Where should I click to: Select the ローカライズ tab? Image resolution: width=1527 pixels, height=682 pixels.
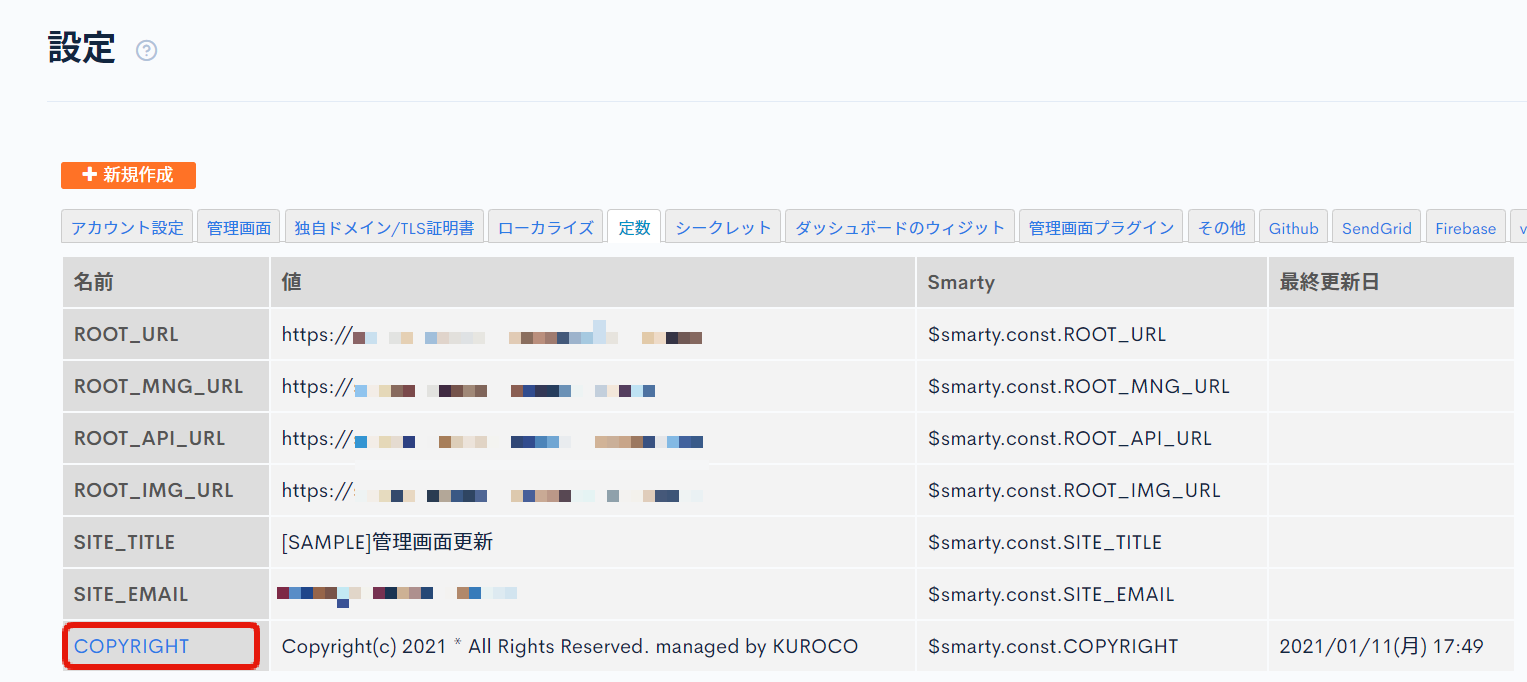546,227
